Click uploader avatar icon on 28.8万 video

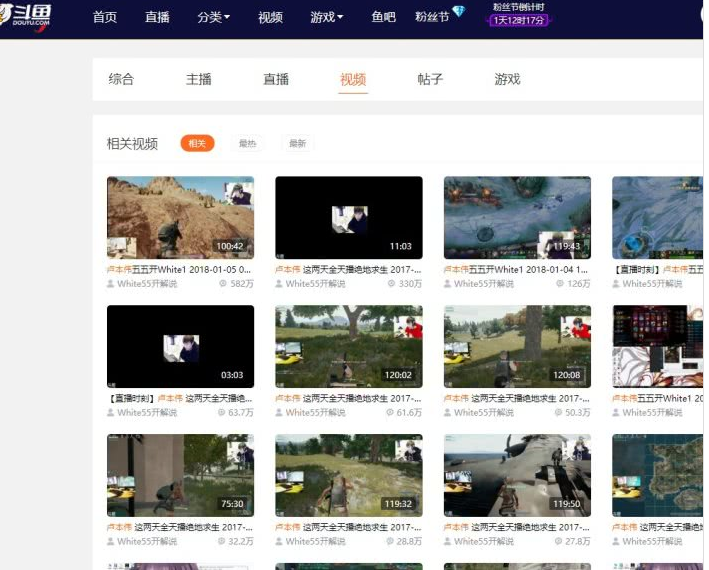point(279,542)
